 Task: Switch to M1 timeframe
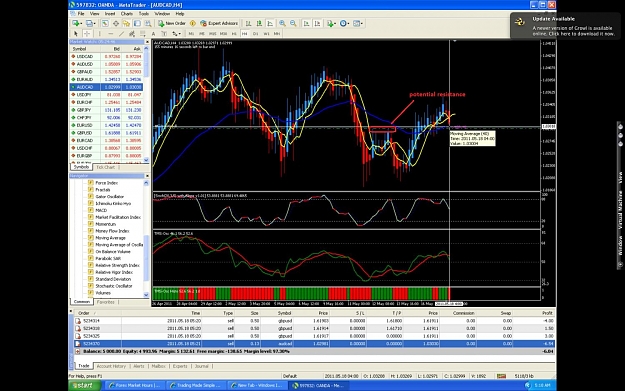click(x=191, y=34)
